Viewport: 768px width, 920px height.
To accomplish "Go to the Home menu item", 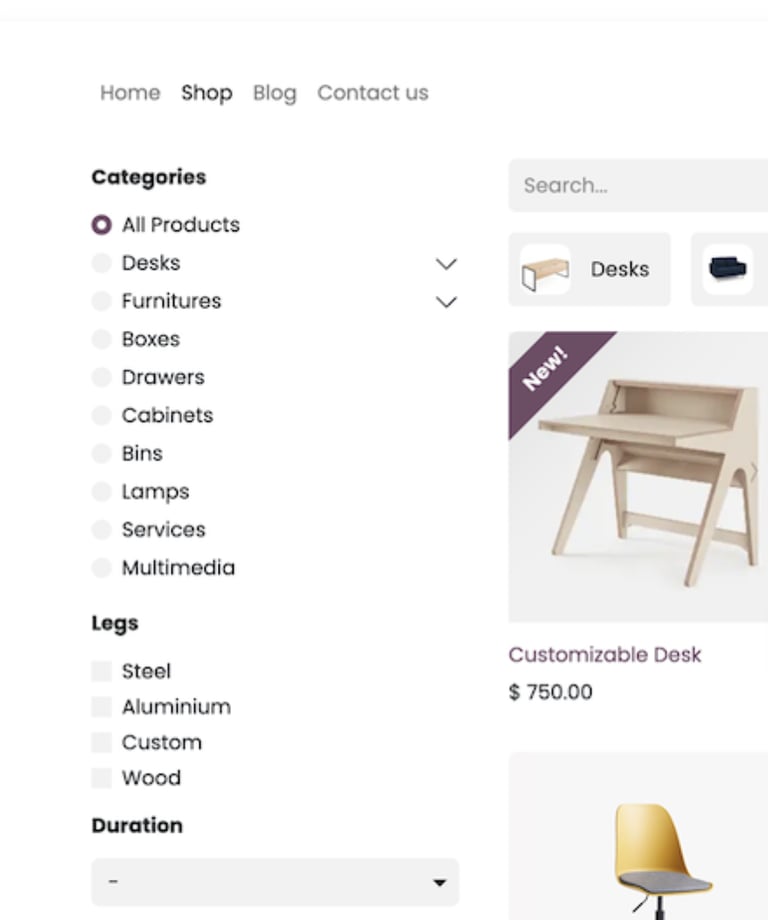I will click(x=130, y=93).
